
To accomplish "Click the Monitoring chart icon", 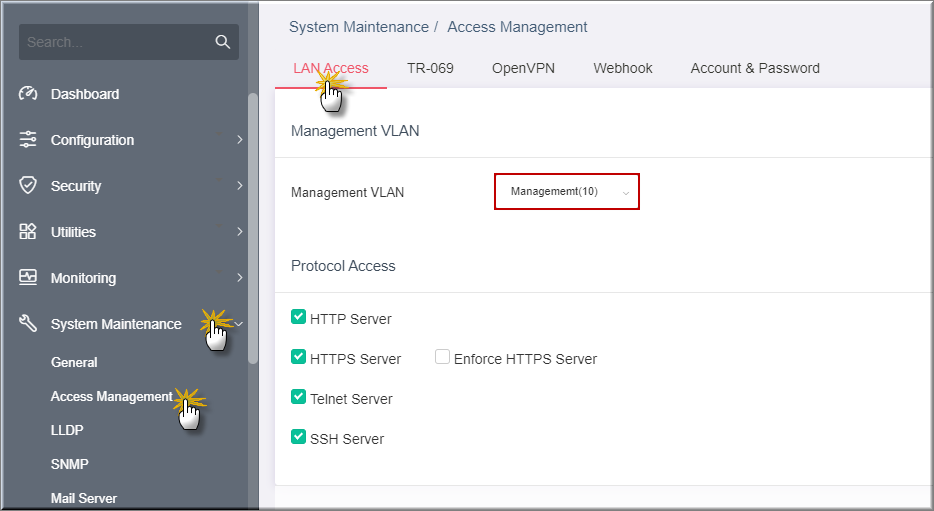I will click(27, 277).
